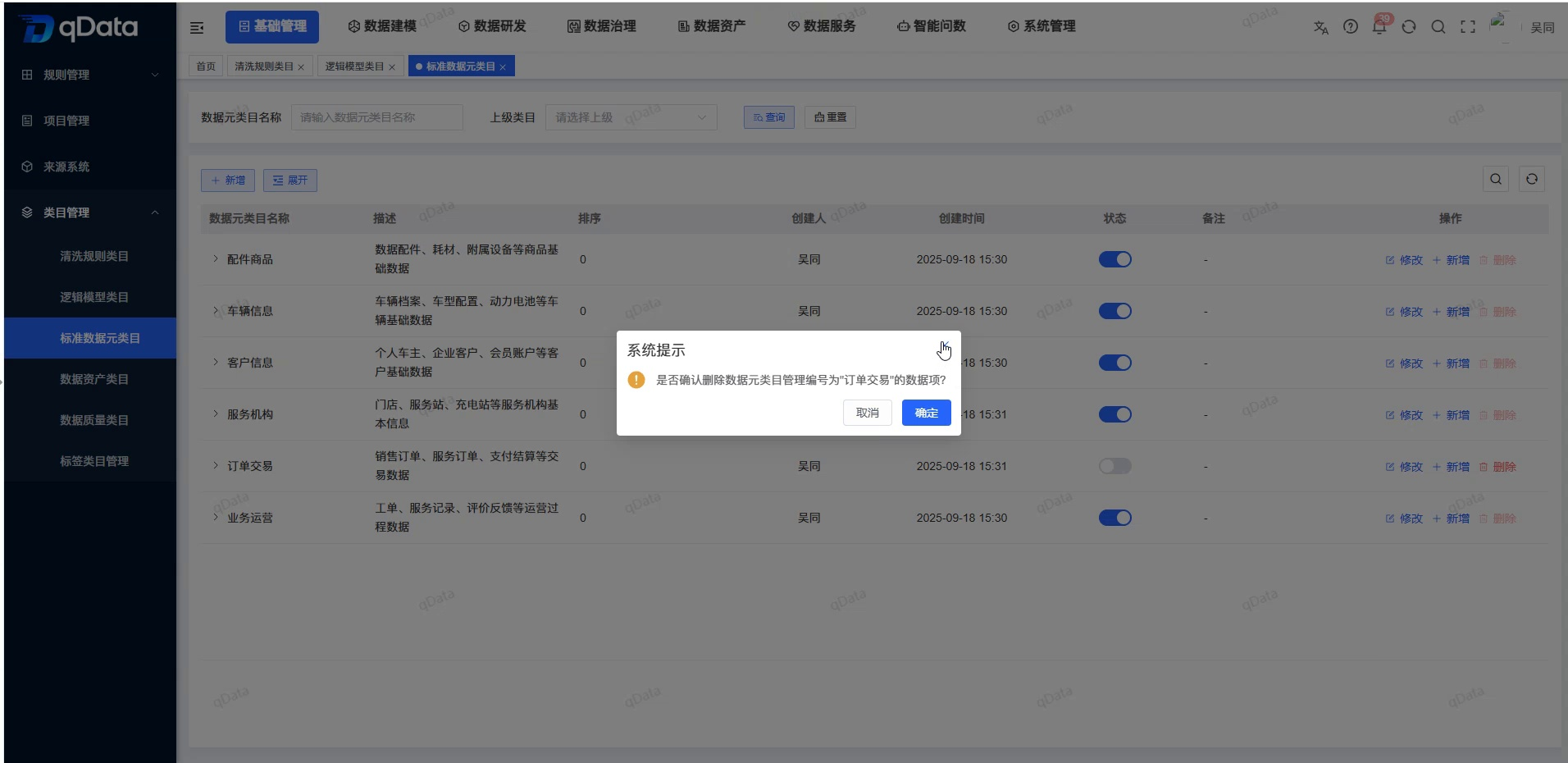
Task: Click the table refresh icon button
Action: (1532, 179)
